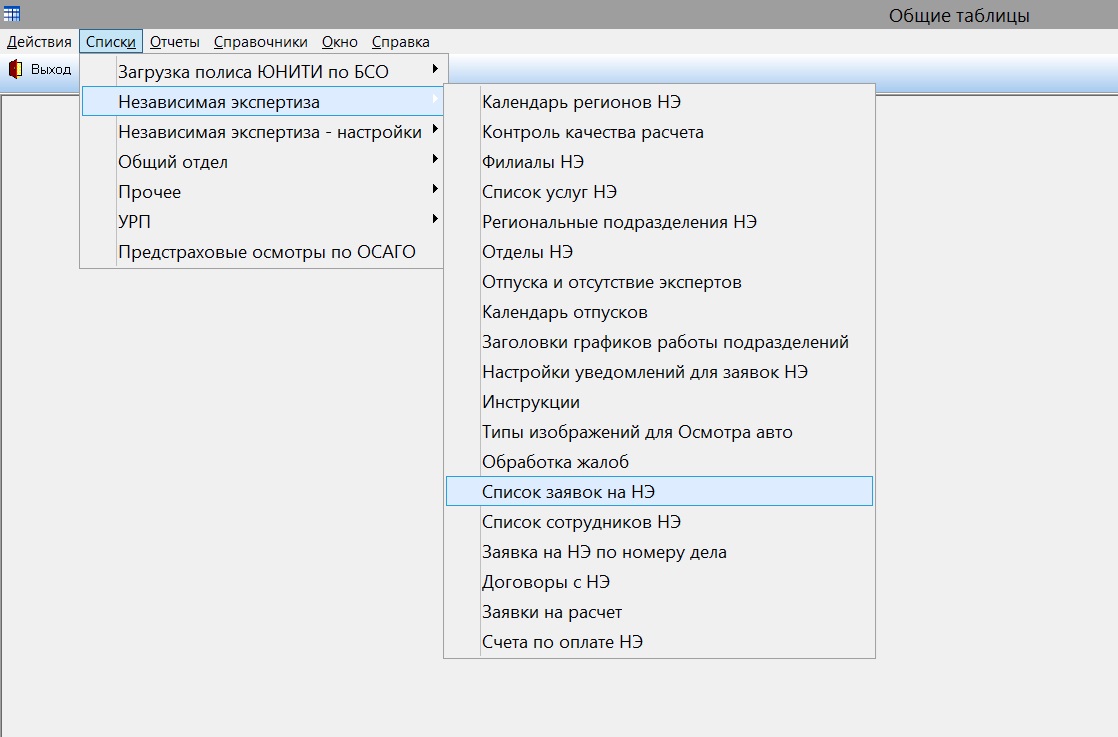Click the highlighted Список заявок на НЭ
The height and width of the screenshot is (737, 1118).
(660, 491)
